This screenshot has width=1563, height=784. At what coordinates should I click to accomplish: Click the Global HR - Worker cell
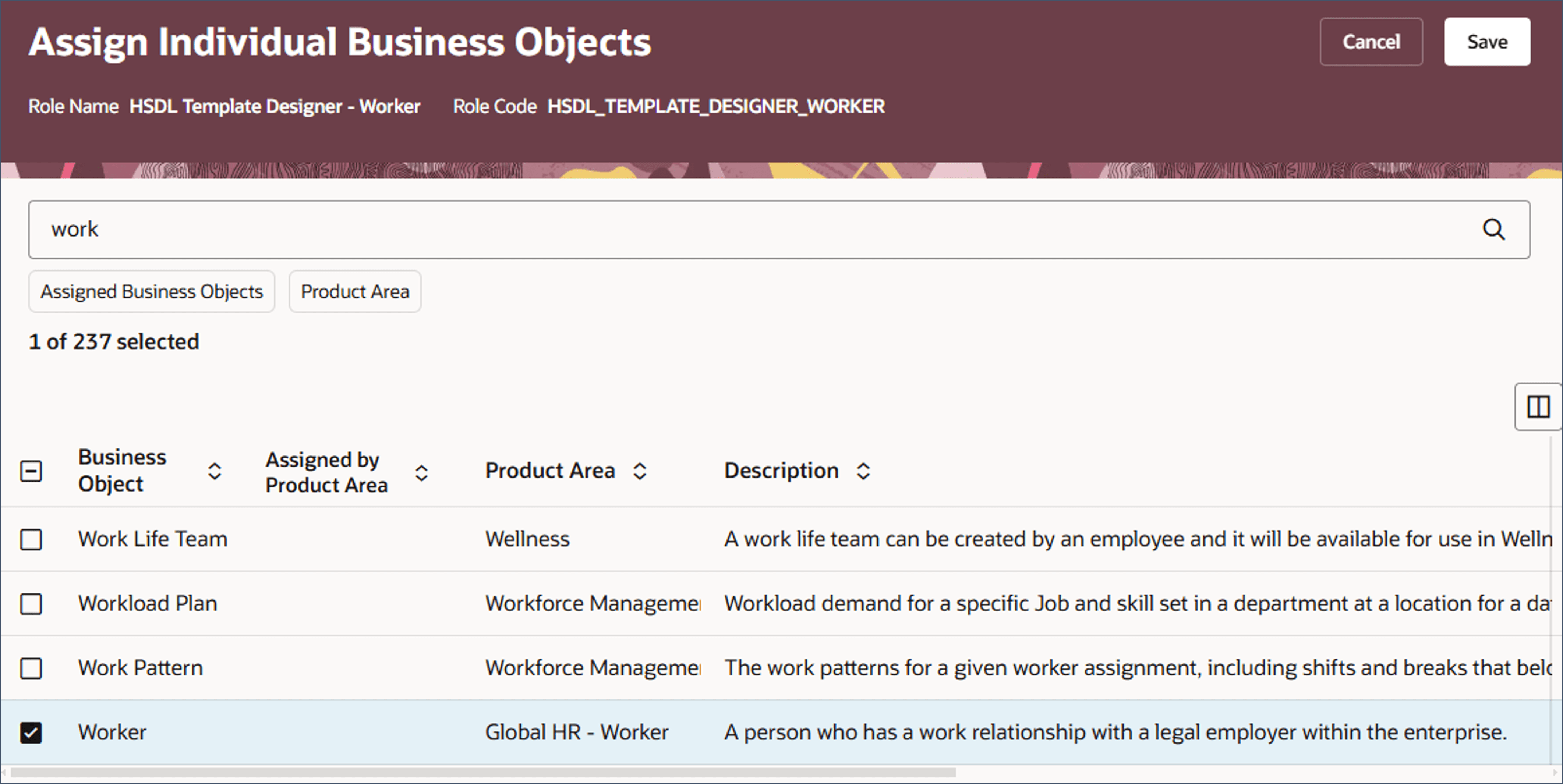click(576, 732)
